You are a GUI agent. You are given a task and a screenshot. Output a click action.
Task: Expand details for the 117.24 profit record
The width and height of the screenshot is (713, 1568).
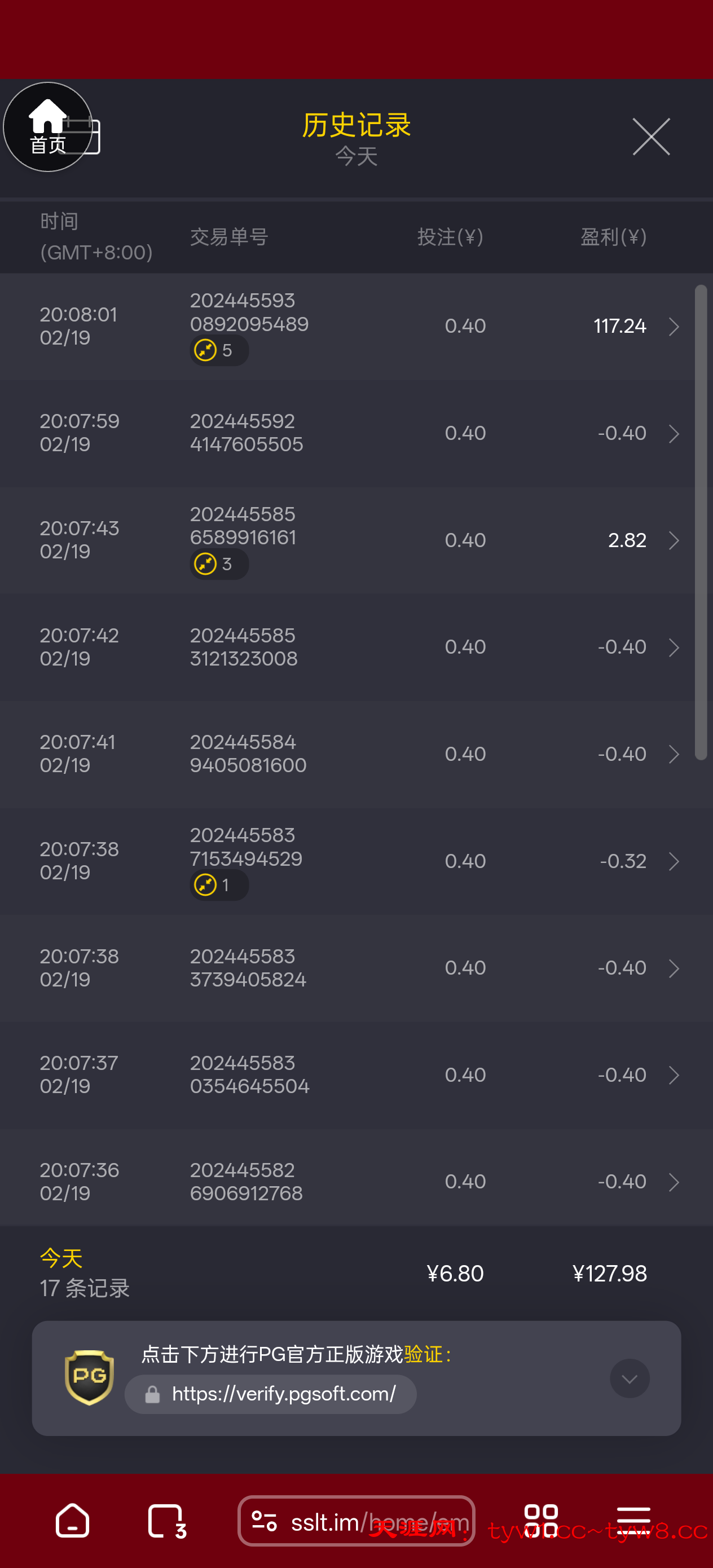[674, 327]
